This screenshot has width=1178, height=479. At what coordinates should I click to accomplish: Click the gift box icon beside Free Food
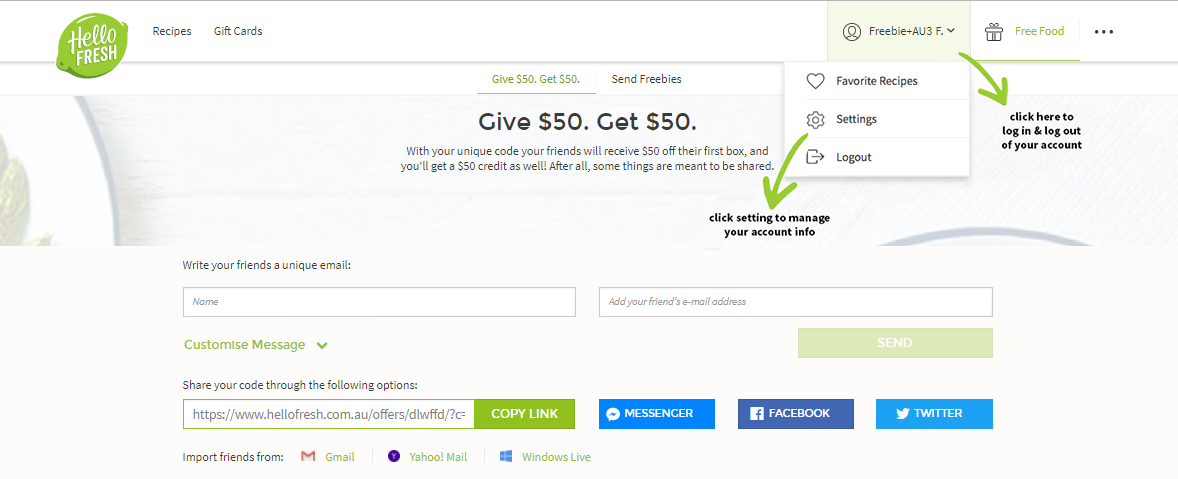(x=994, y=32)
